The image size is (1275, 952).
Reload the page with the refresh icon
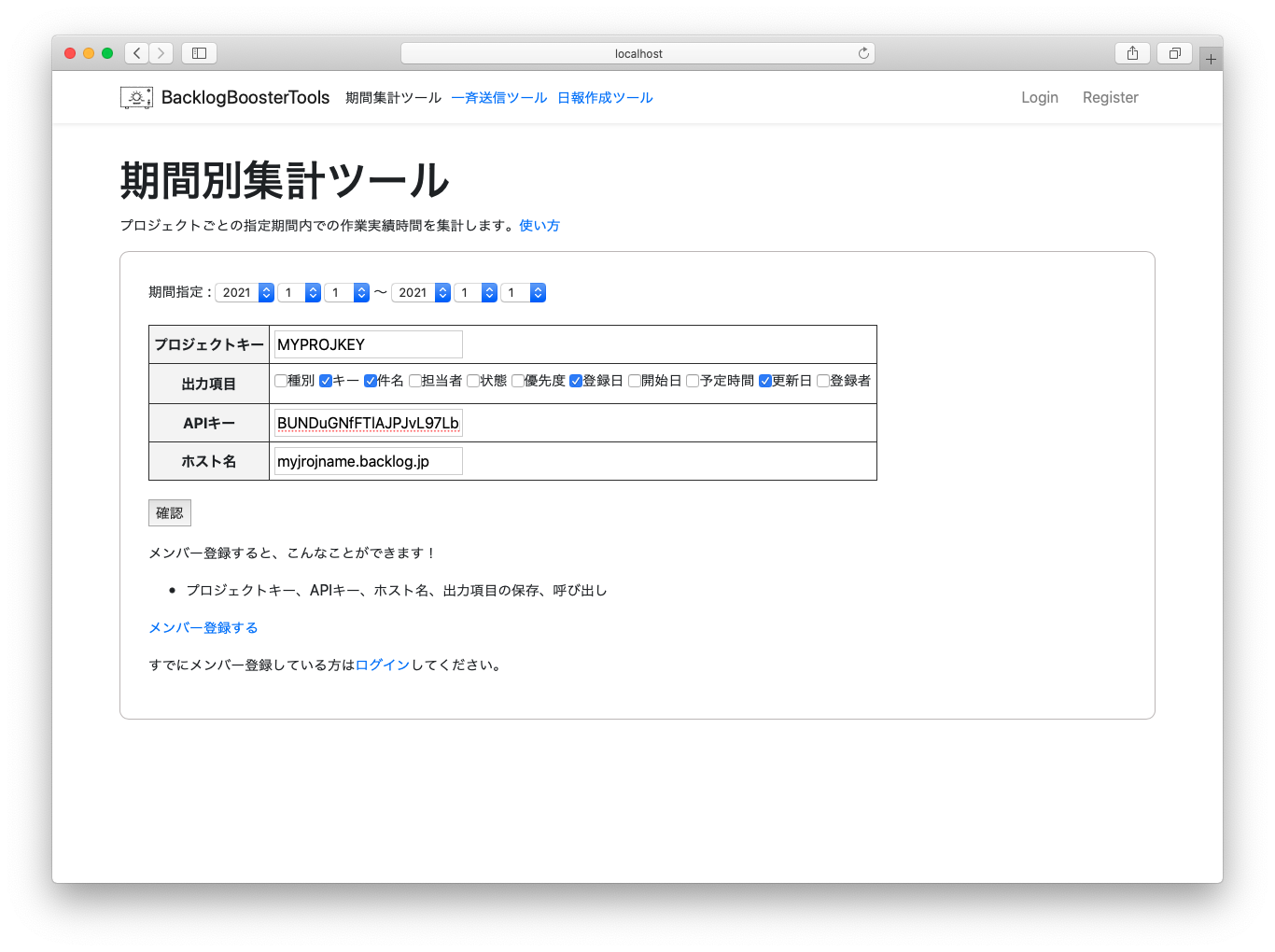863,53
